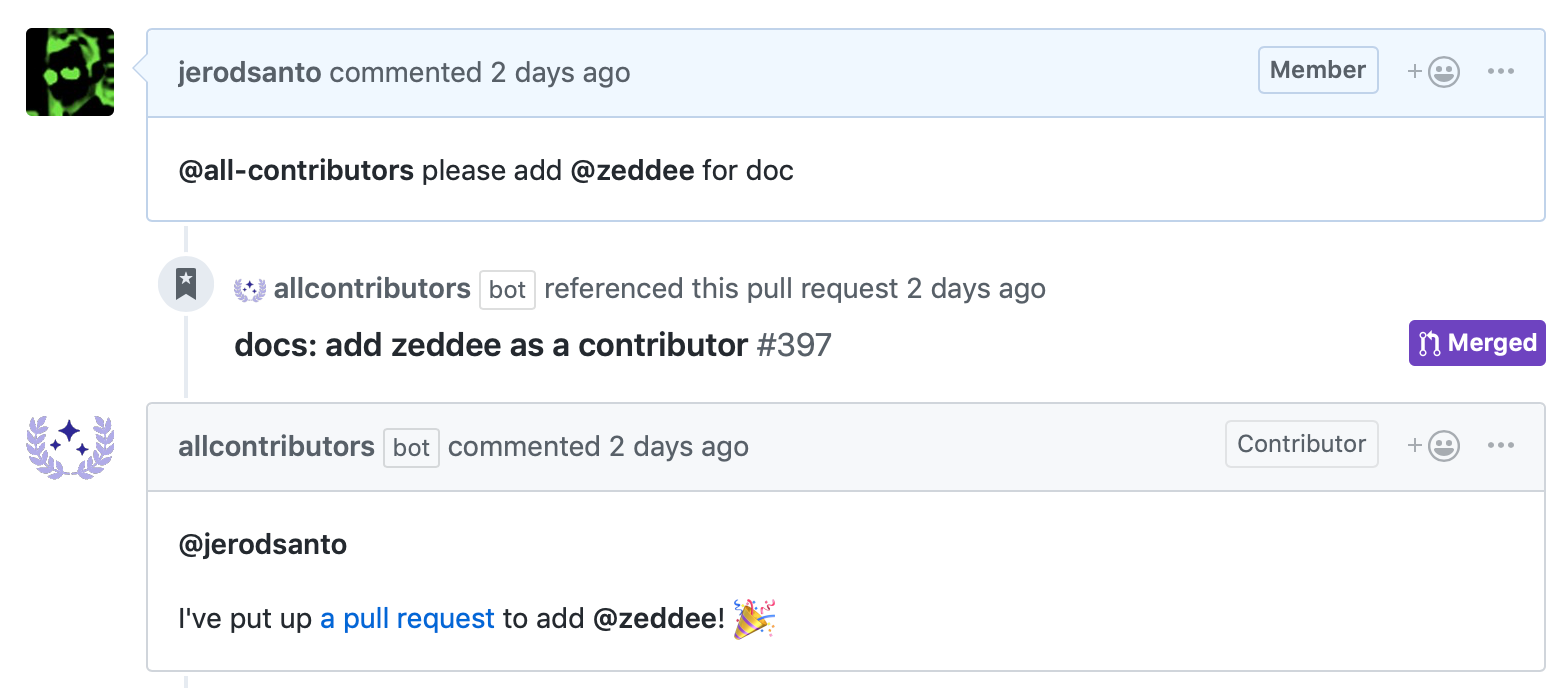Click the Contributor badge label
This screenshot has height=688, width=1564.
click(x=1302, y=444)
